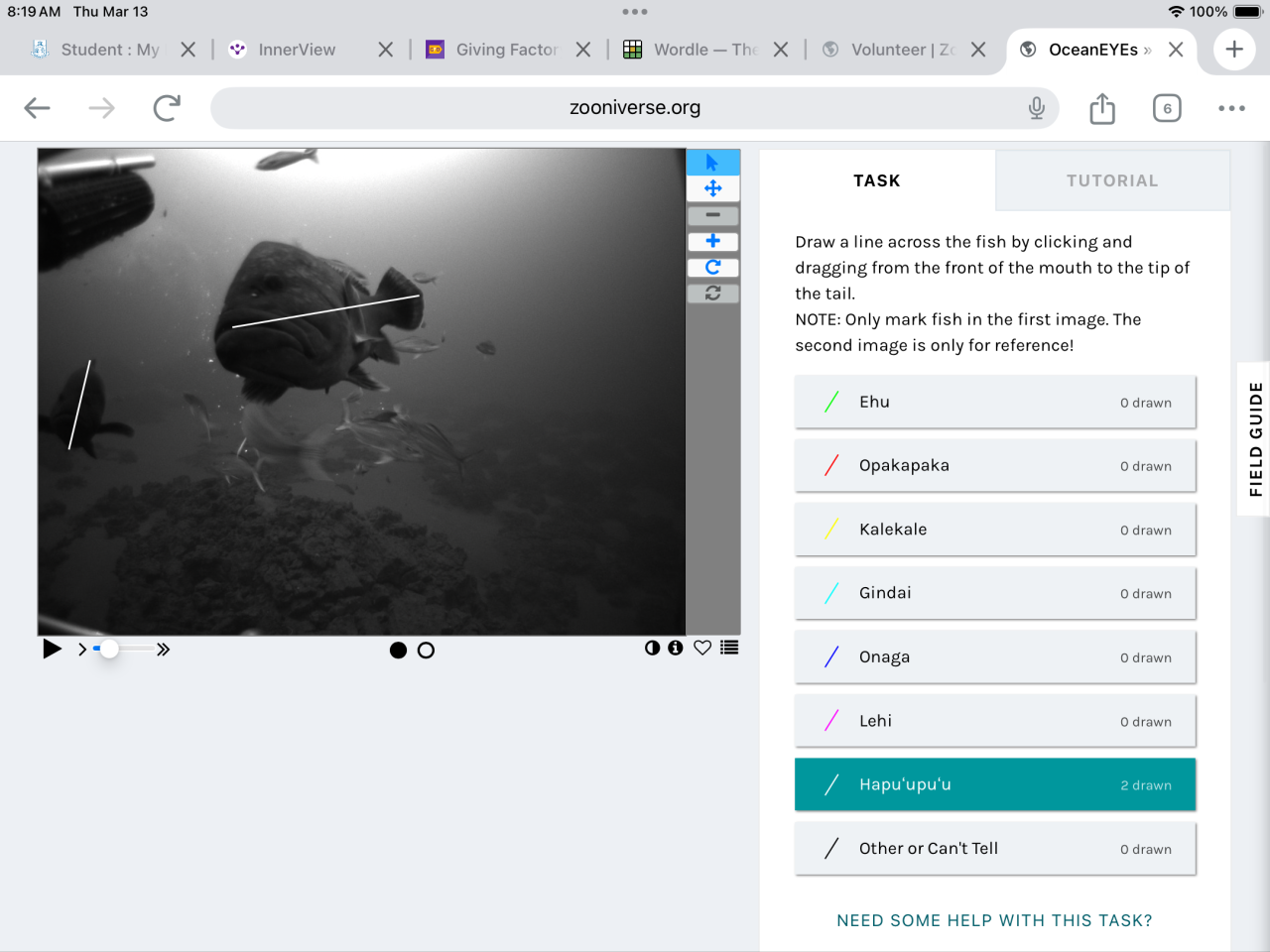Close the InnerView tab
The image size is (1270, 952).
[x=386, y=50]
